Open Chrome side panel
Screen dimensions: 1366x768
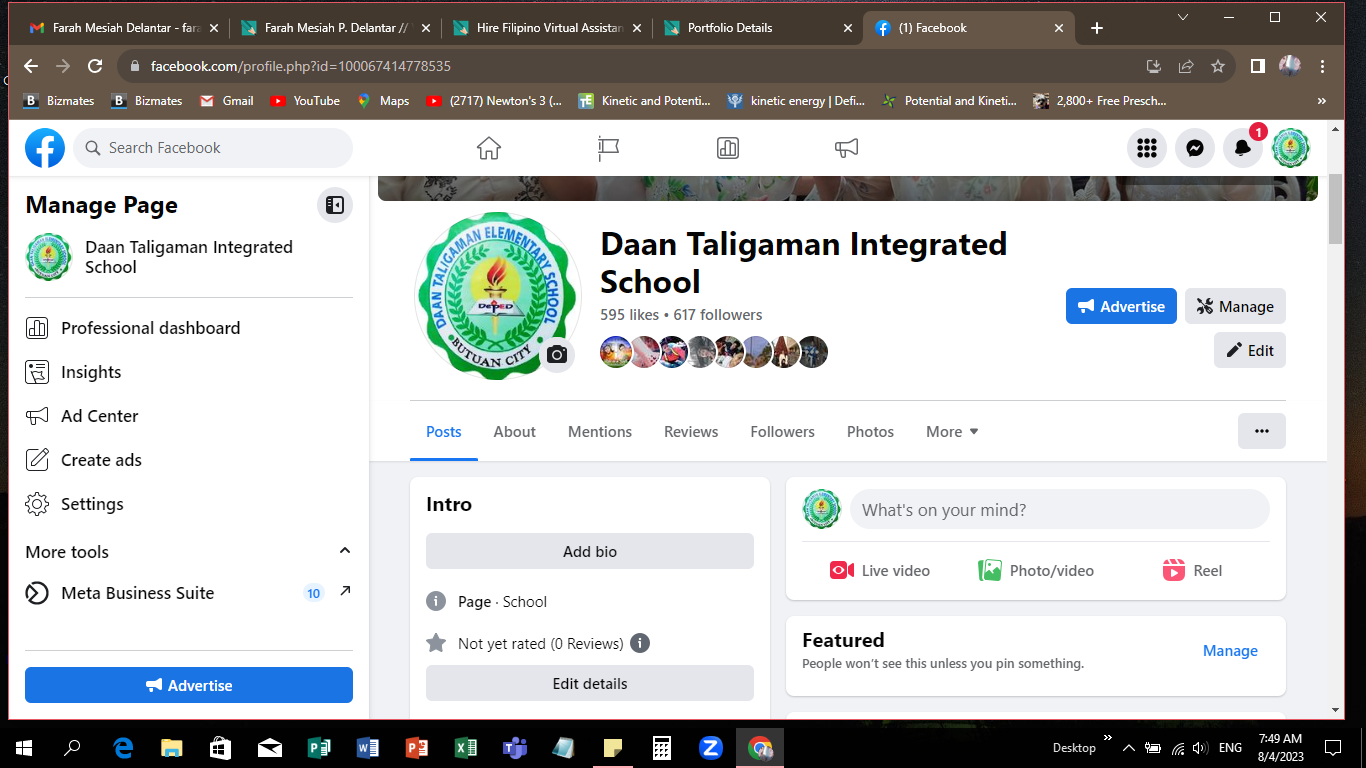[x=1258, y=66]
